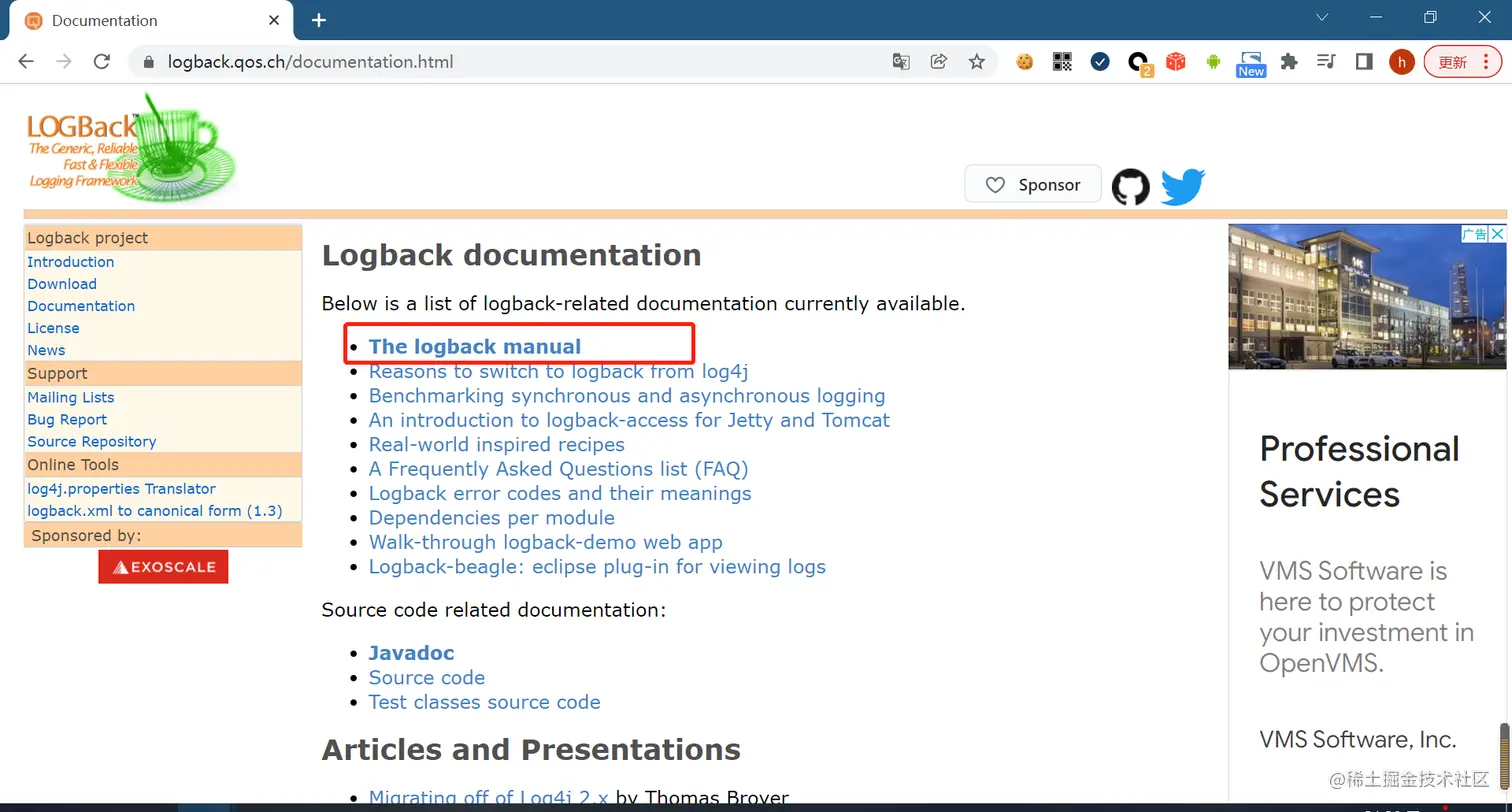Open the profile avatar labeled h
The height and width of the screenshot is (812, 1512).
[x=1402, y=62]
